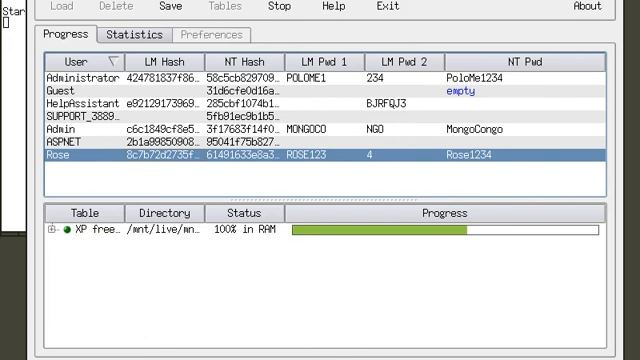Click Admin's LM hash c6c1849cf8e5
This screenshot has width=640, height=360.
[x=163, y=129]
